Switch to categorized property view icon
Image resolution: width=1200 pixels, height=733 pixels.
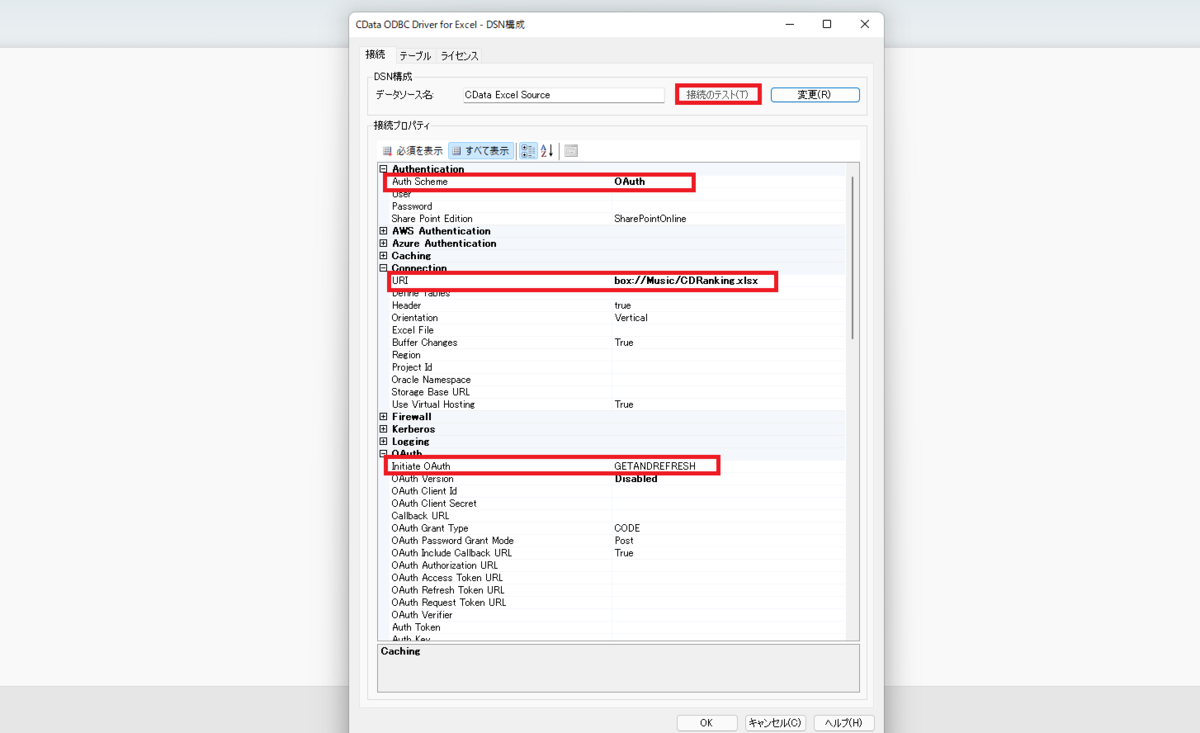[527, 150]
